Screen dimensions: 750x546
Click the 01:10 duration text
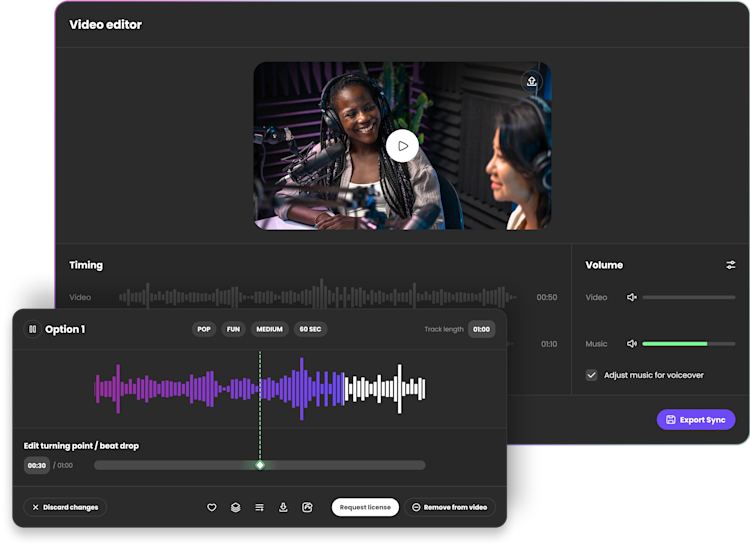pyautogui.click(x=549, y=344)
